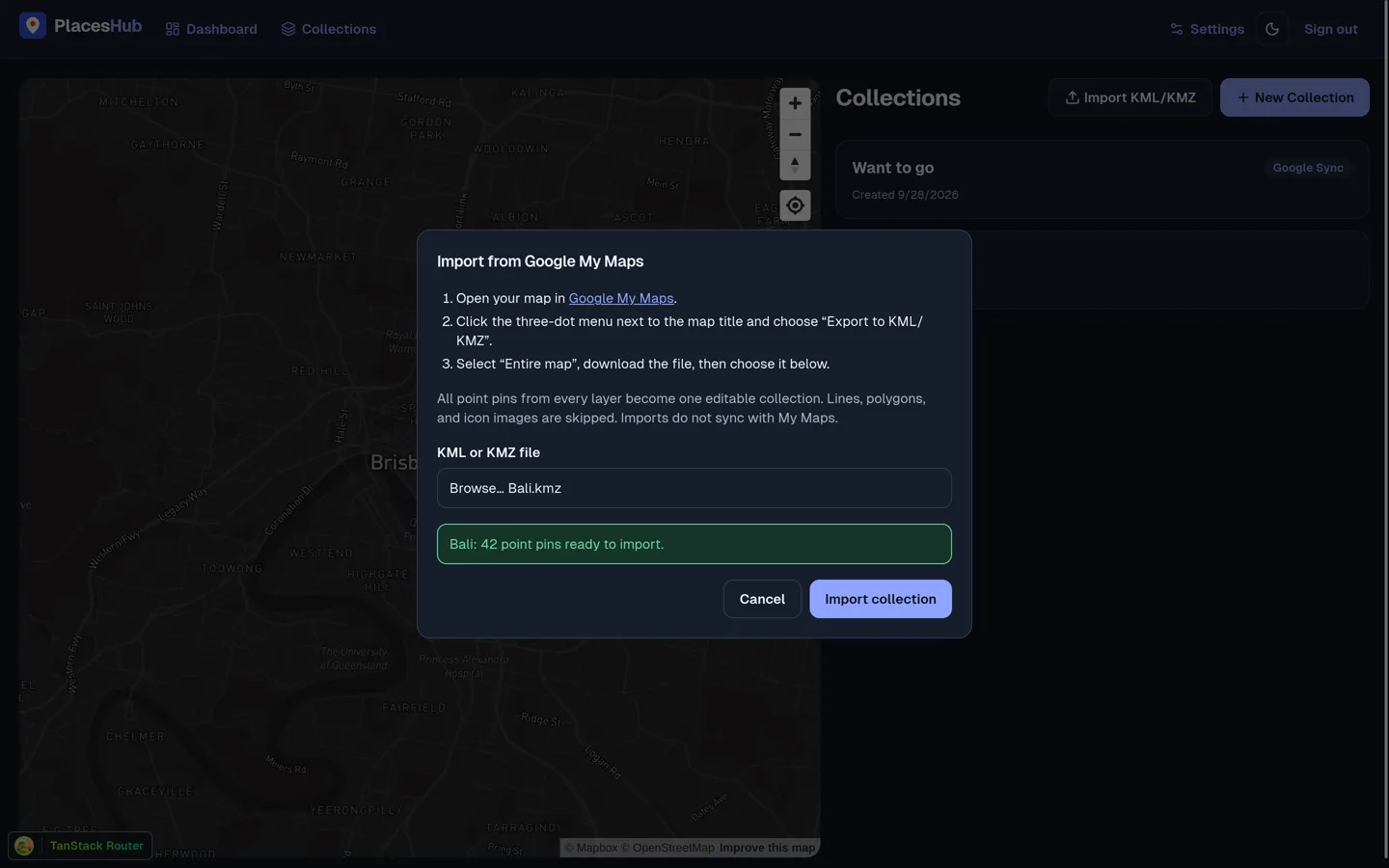1389x868 pixels.
Task: Click the Improve this map link
Action: tap(768, 848)
